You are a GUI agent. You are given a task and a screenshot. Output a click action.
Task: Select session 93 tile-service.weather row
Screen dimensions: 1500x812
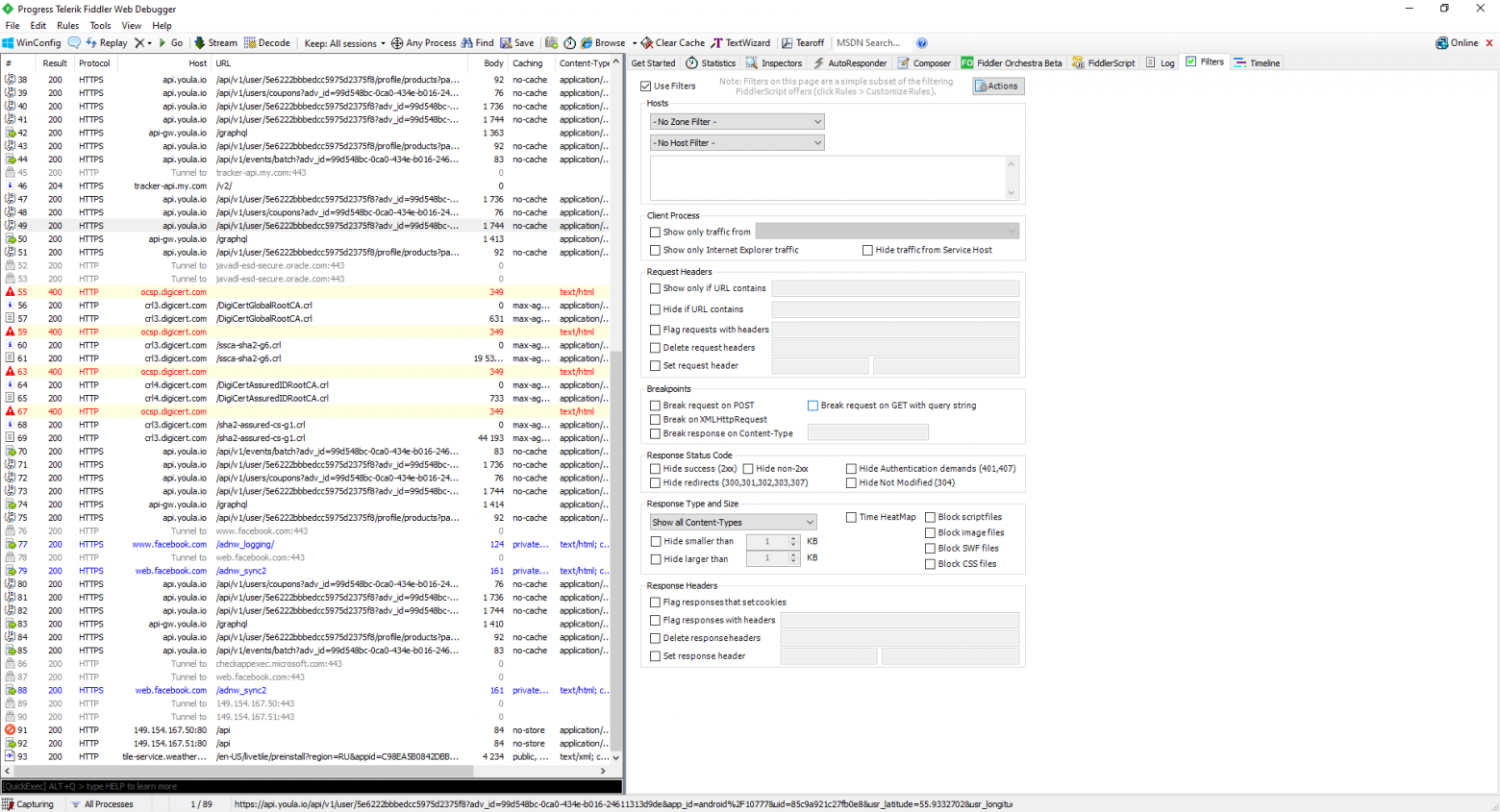pyautogui.click(x=308, y=756)
